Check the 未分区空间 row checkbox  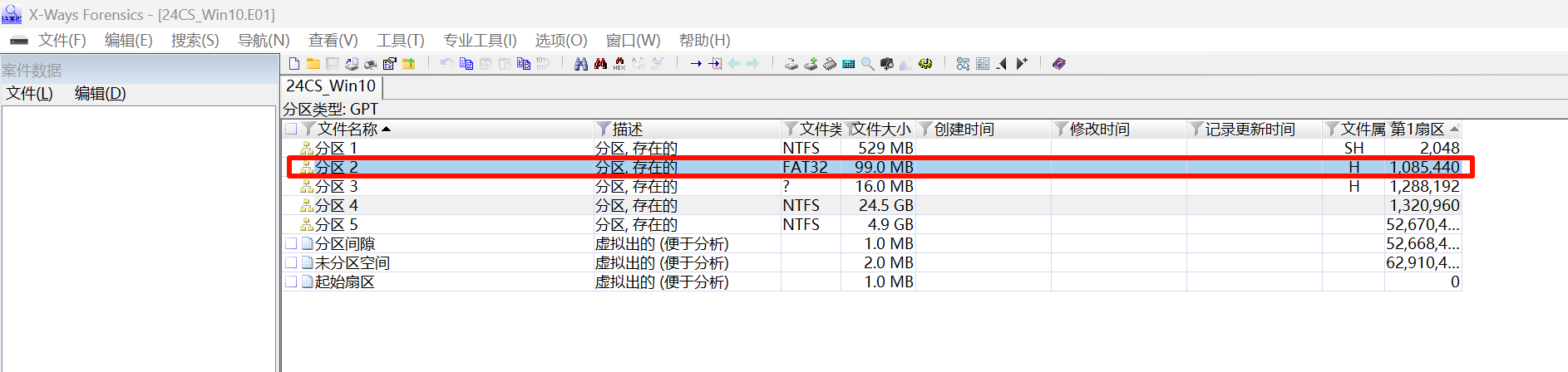pyautogui.click(x=291, y=262)
